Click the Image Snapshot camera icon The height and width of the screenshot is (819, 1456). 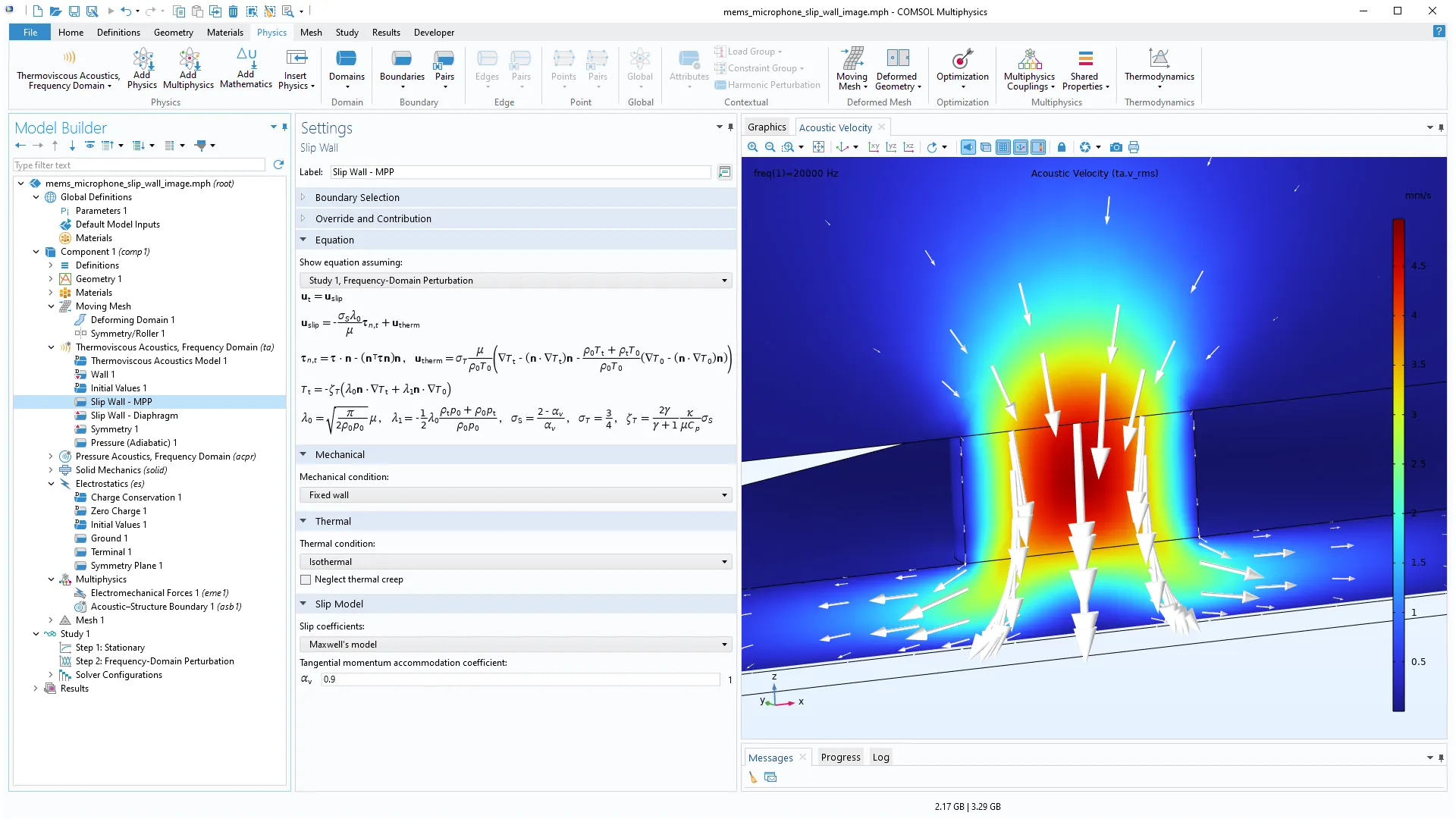pos(1116,147)
